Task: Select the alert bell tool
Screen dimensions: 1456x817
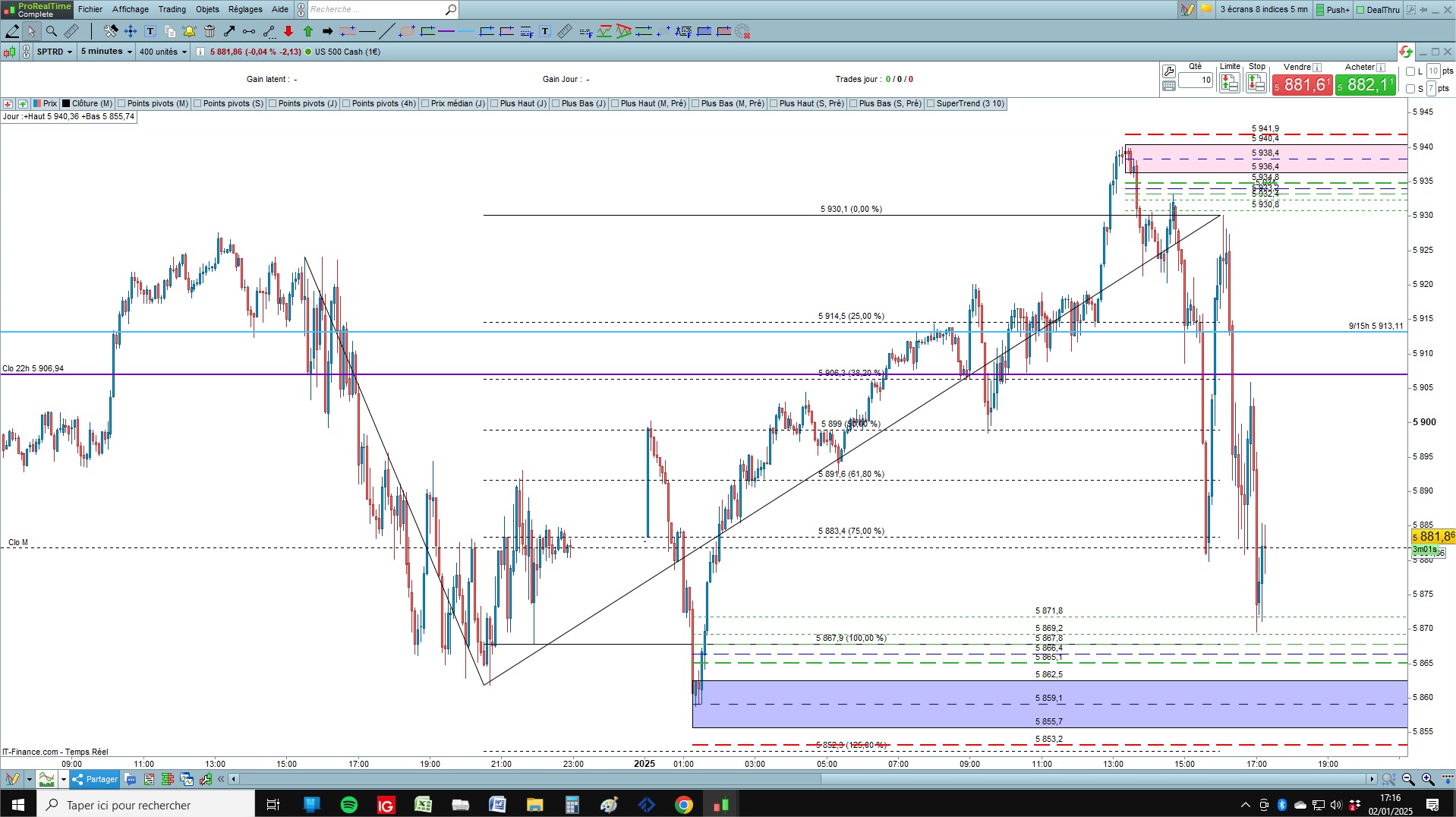Action: (189, 31)
